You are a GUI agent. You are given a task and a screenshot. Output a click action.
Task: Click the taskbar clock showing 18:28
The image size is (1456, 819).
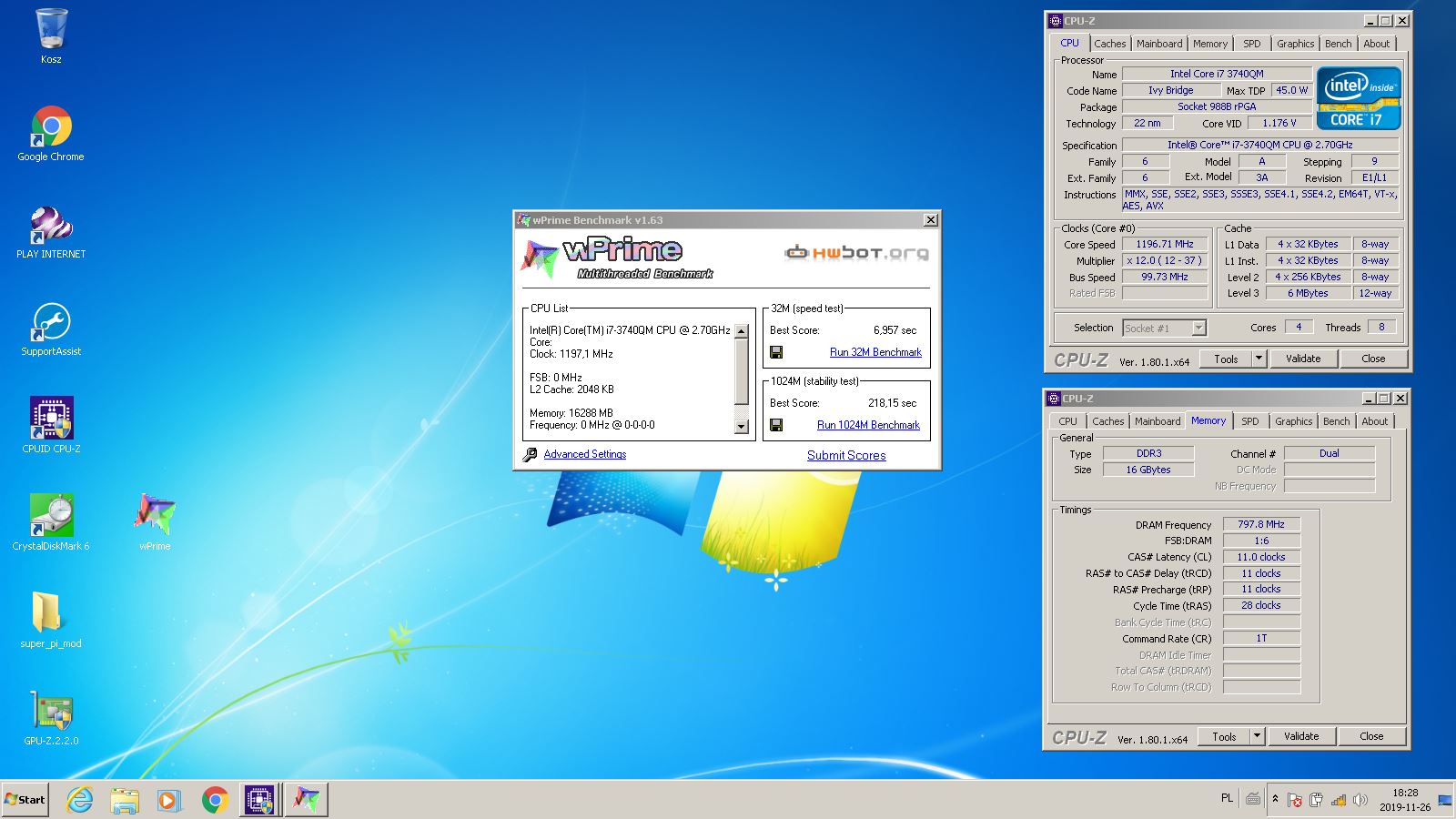coord(1405,800)
